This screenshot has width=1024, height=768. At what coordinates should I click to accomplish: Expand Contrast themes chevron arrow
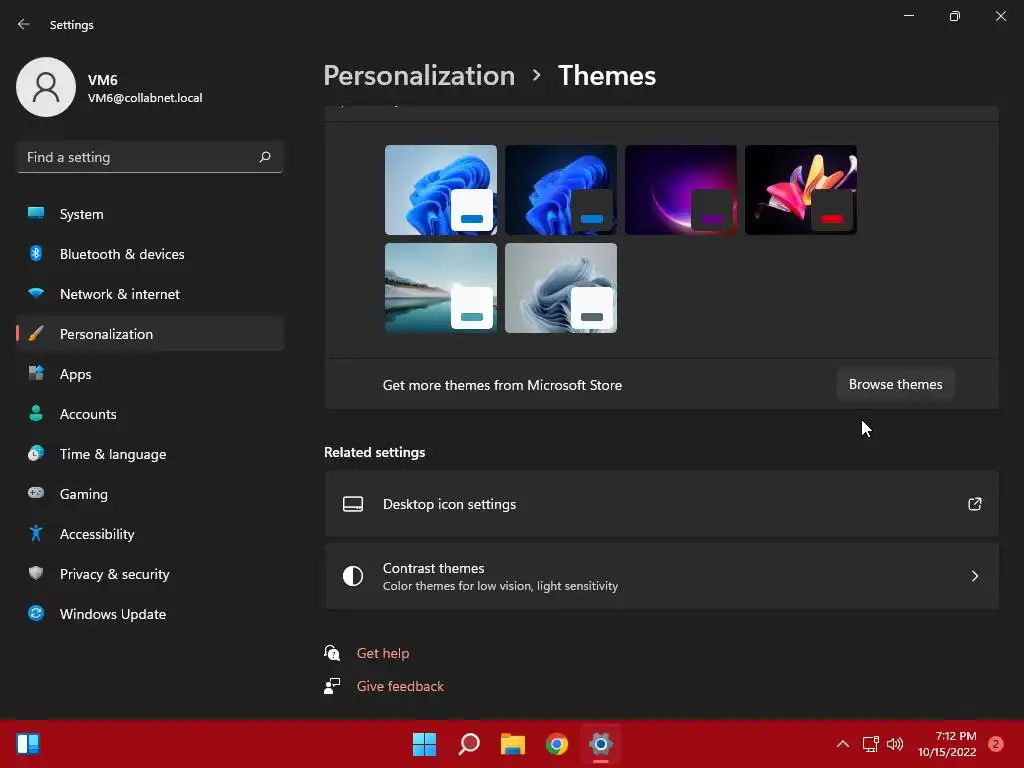[974, 576]
